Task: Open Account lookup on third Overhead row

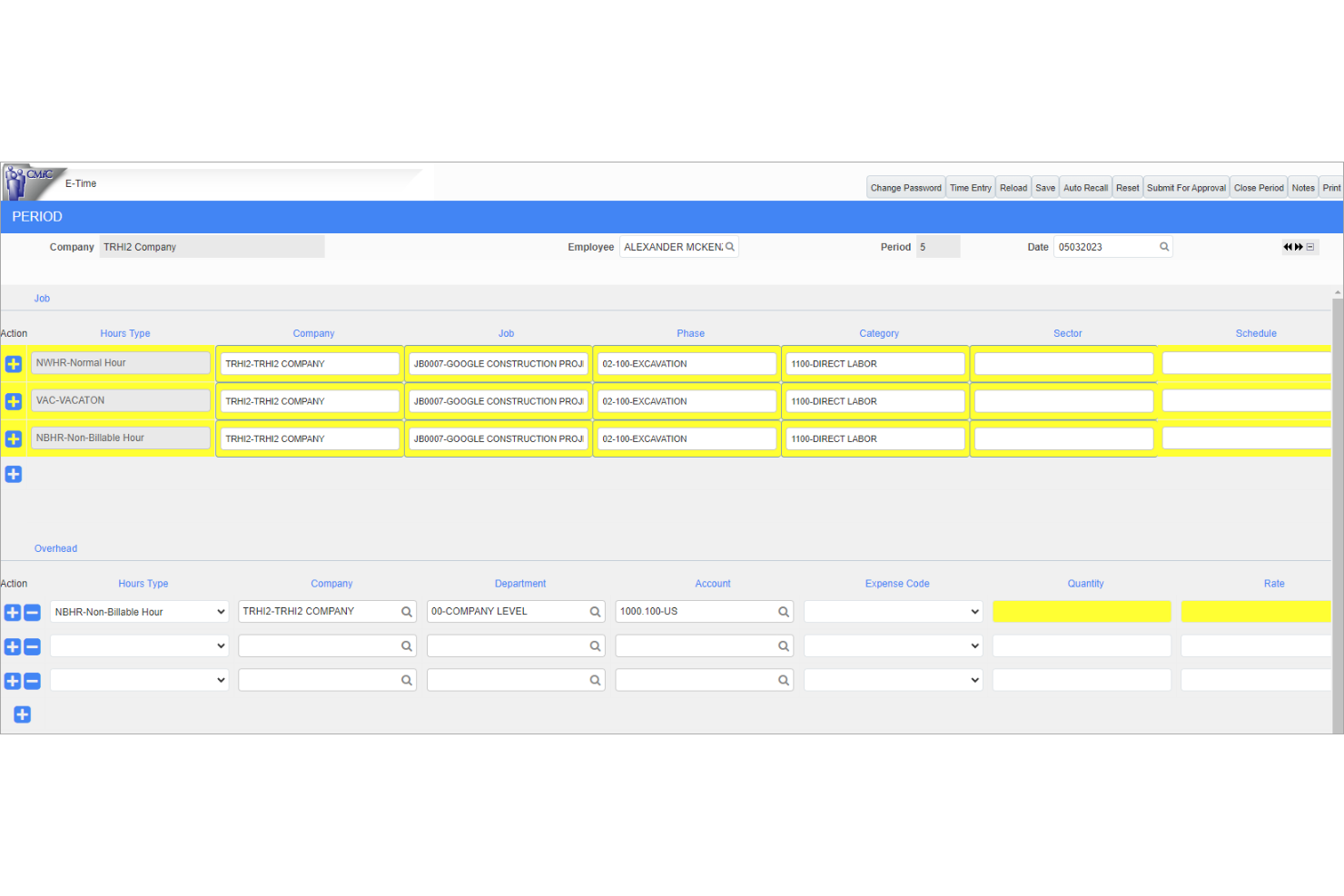Action: 784,680
